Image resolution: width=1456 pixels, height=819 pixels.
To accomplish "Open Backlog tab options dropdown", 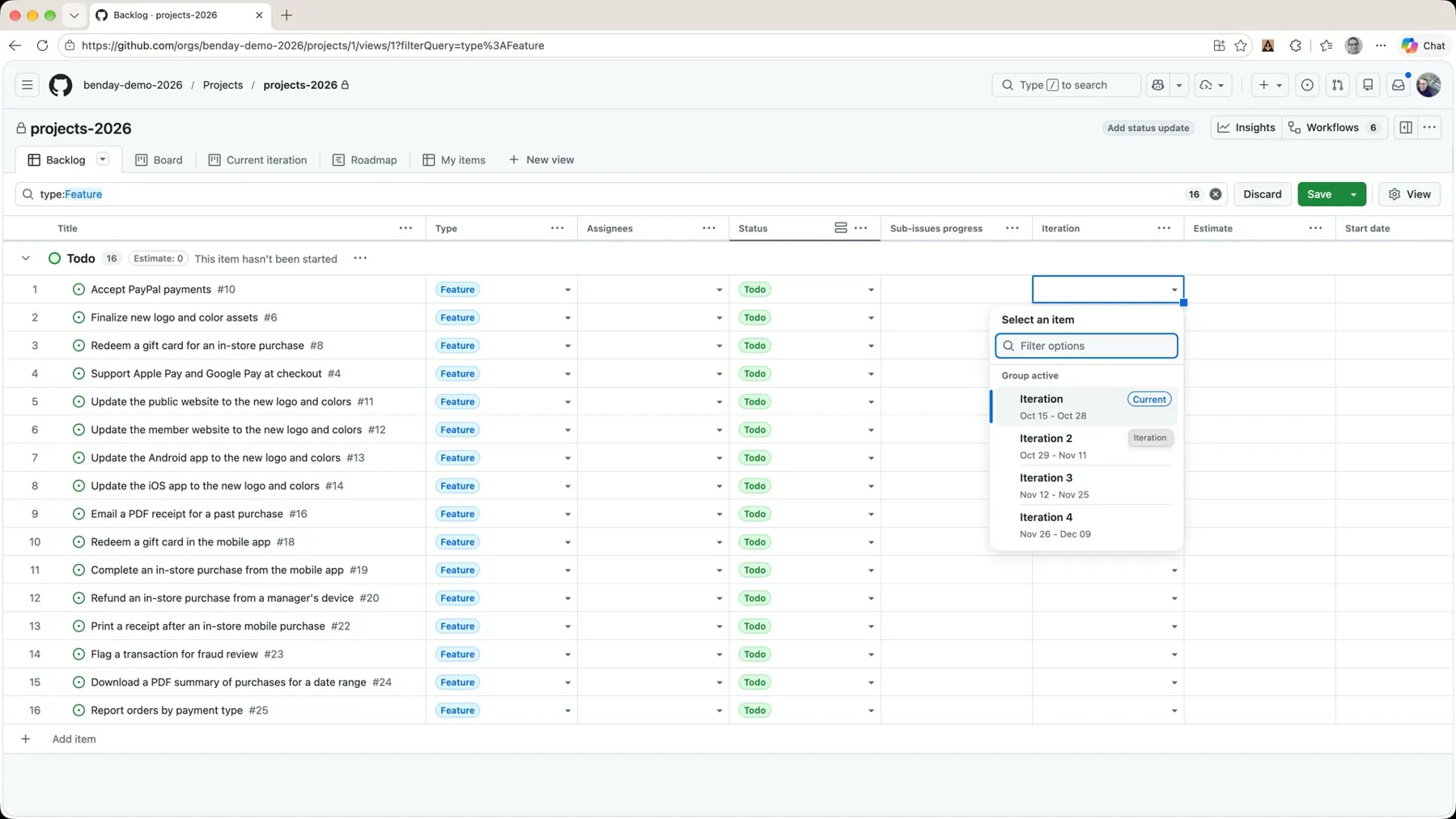I will 103,159.
